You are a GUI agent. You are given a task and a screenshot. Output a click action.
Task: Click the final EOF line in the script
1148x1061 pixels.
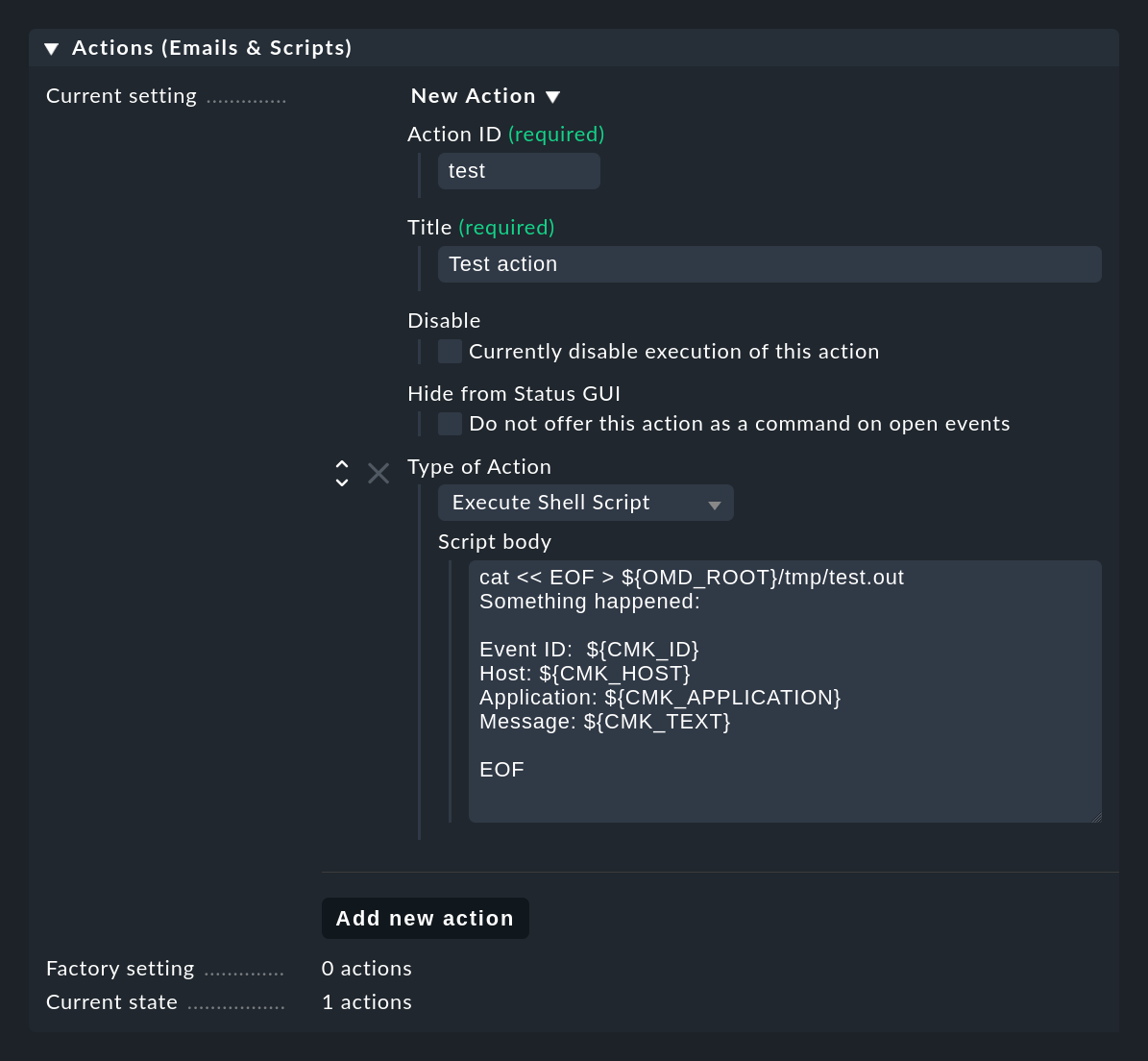(x=501, y=770)
